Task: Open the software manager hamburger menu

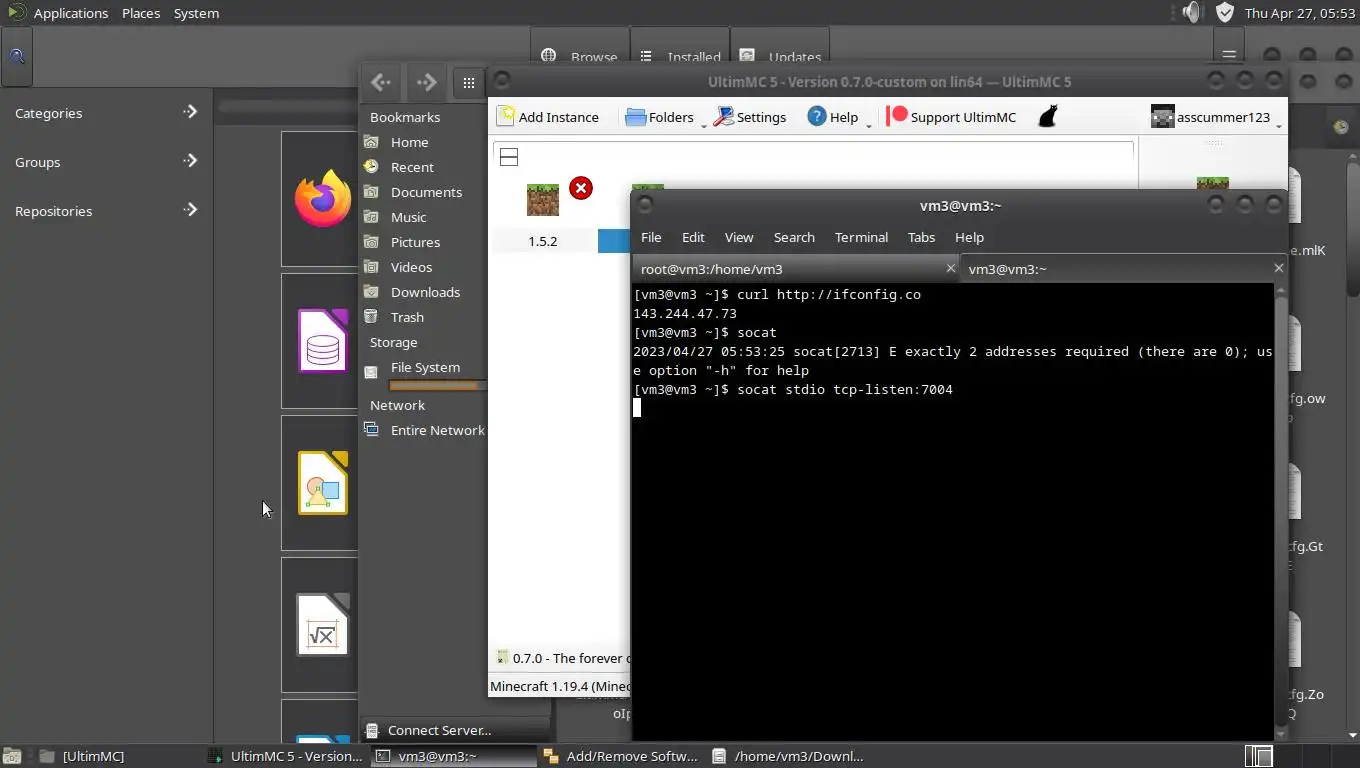Action: [x=1229, y=55]
